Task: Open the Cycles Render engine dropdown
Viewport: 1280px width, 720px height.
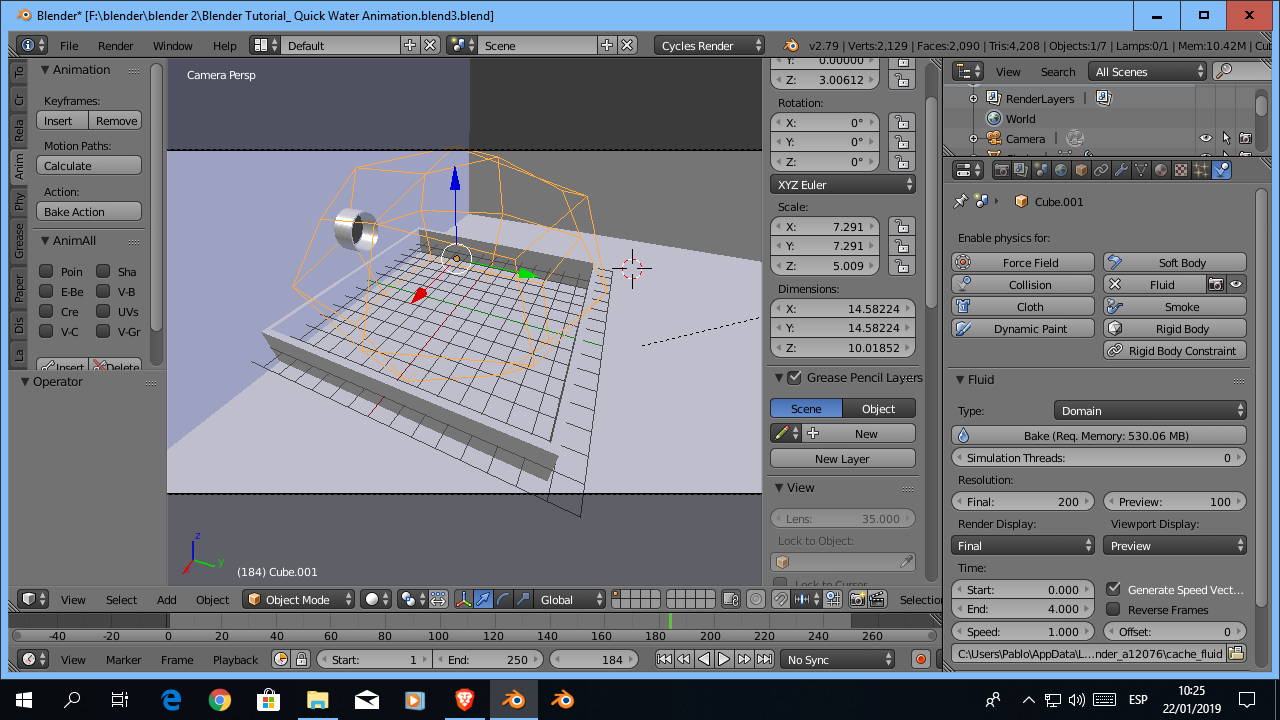Action: point(710,45)
